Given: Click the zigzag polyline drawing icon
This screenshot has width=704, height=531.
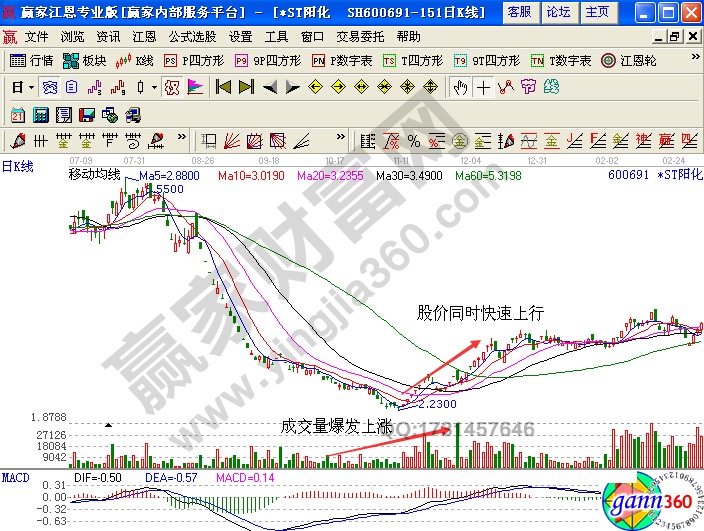Looking at the screenshot, I should point(506,87).
